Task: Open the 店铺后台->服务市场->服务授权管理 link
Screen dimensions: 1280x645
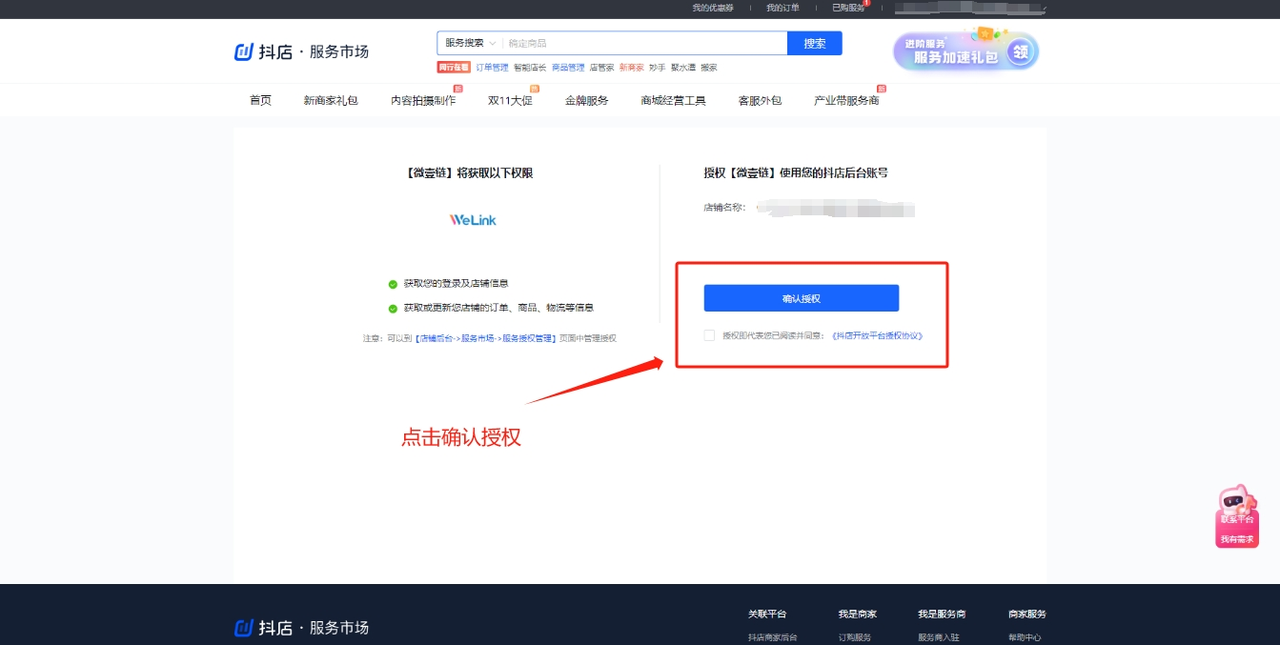Action: (485, 338)
